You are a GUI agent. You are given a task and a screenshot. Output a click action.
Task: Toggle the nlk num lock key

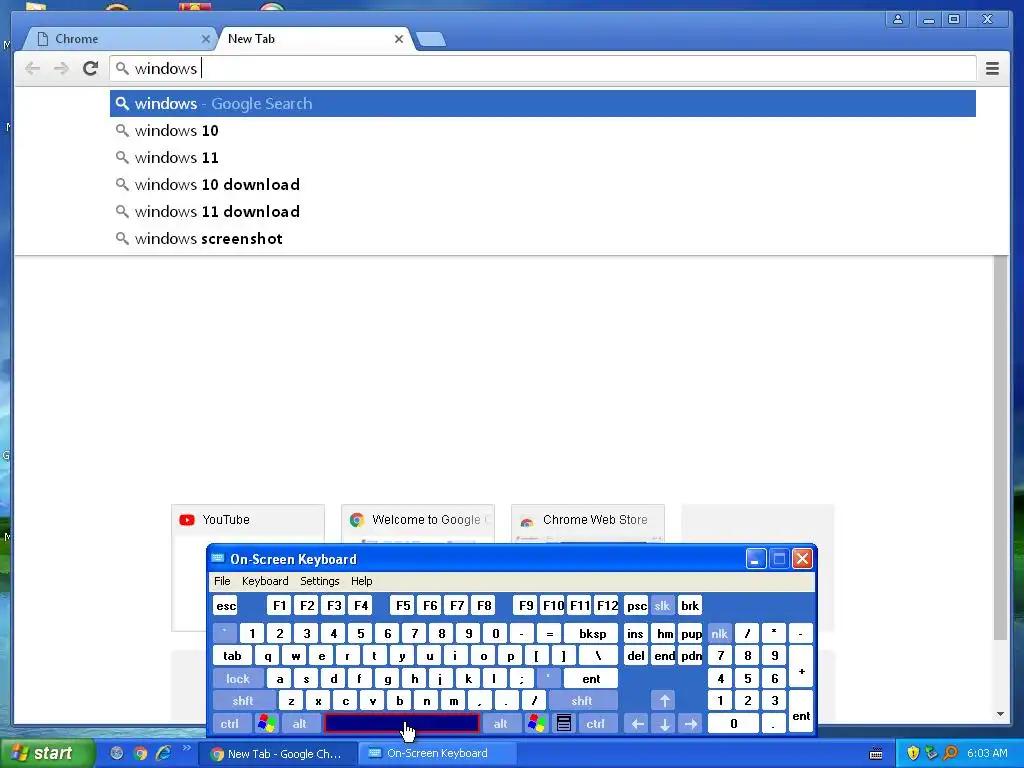click(720, 633)
